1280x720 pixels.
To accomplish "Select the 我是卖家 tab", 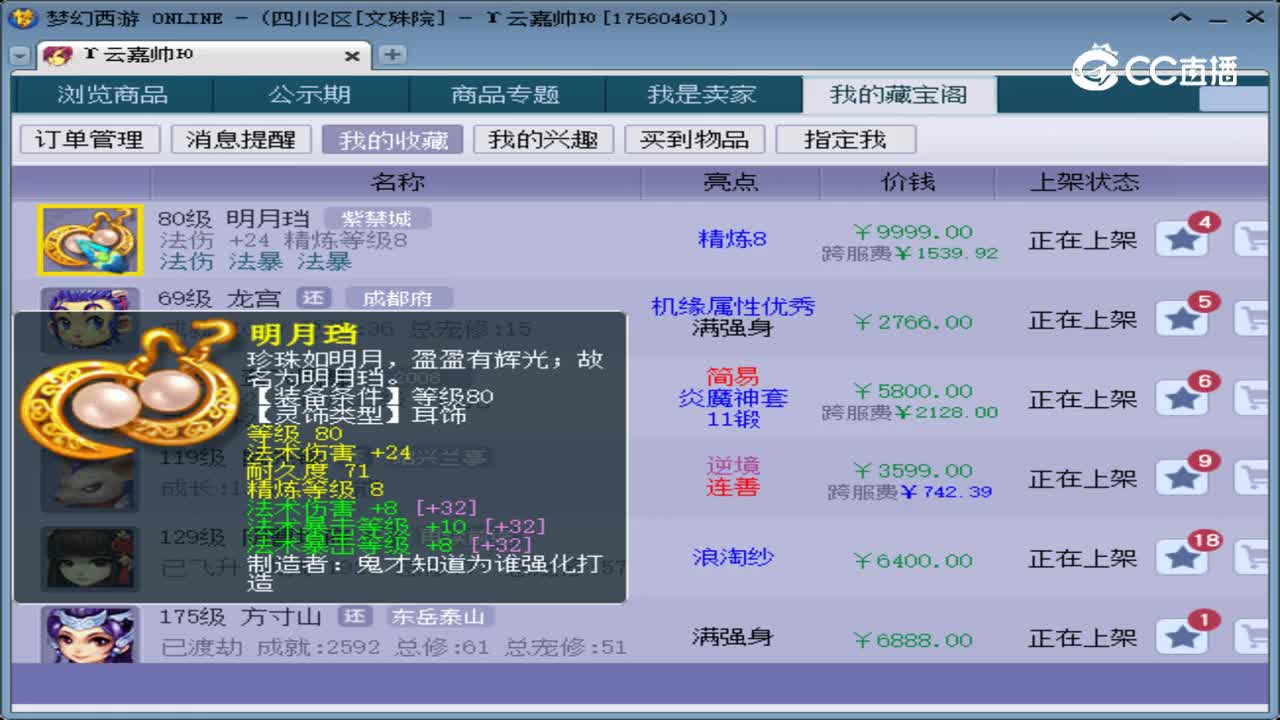I will click(x=702, y=95).
